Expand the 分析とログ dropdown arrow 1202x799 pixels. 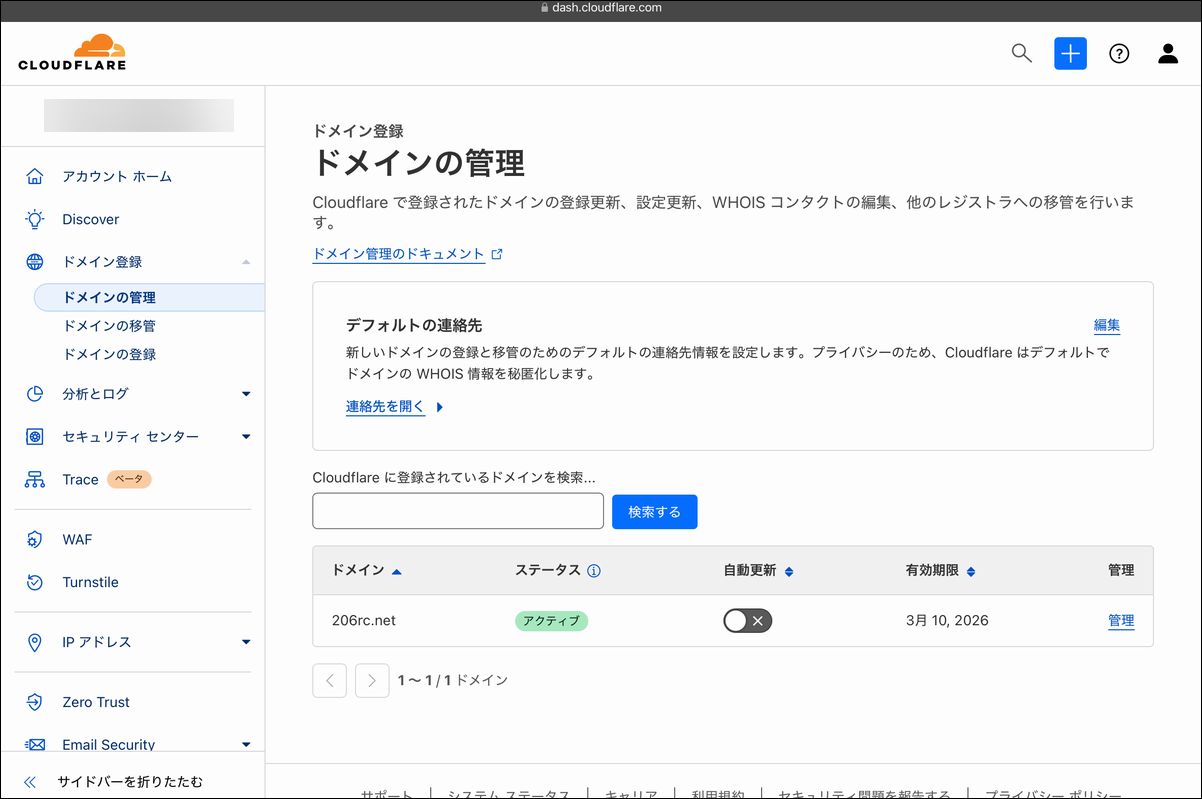[246, 394]
